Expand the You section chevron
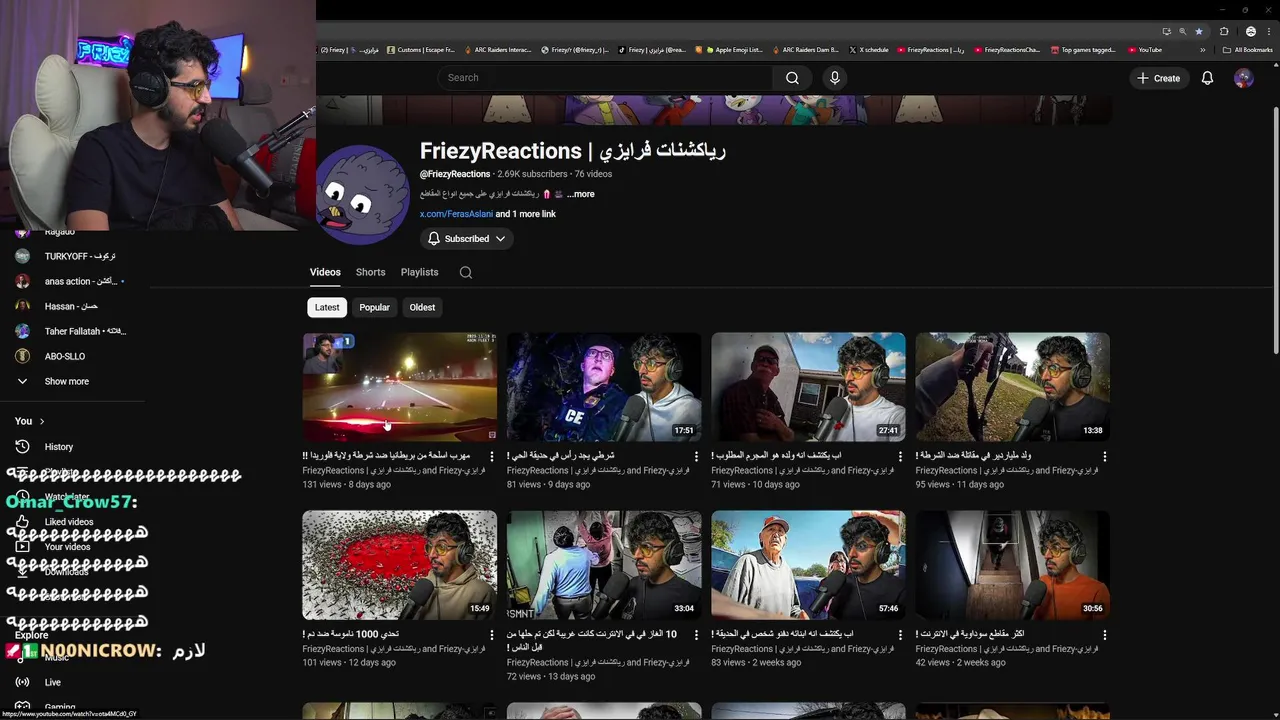Screen dimensions: 1280x720 (x=41, y=421)
